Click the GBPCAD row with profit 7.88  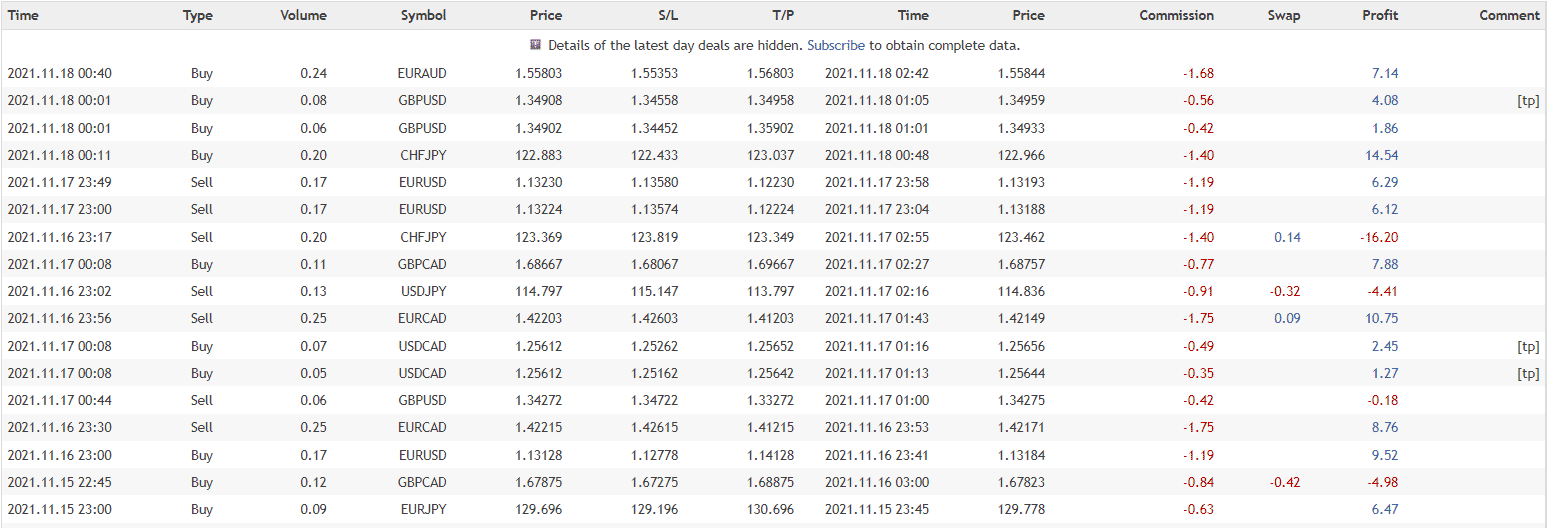point(773,264)
